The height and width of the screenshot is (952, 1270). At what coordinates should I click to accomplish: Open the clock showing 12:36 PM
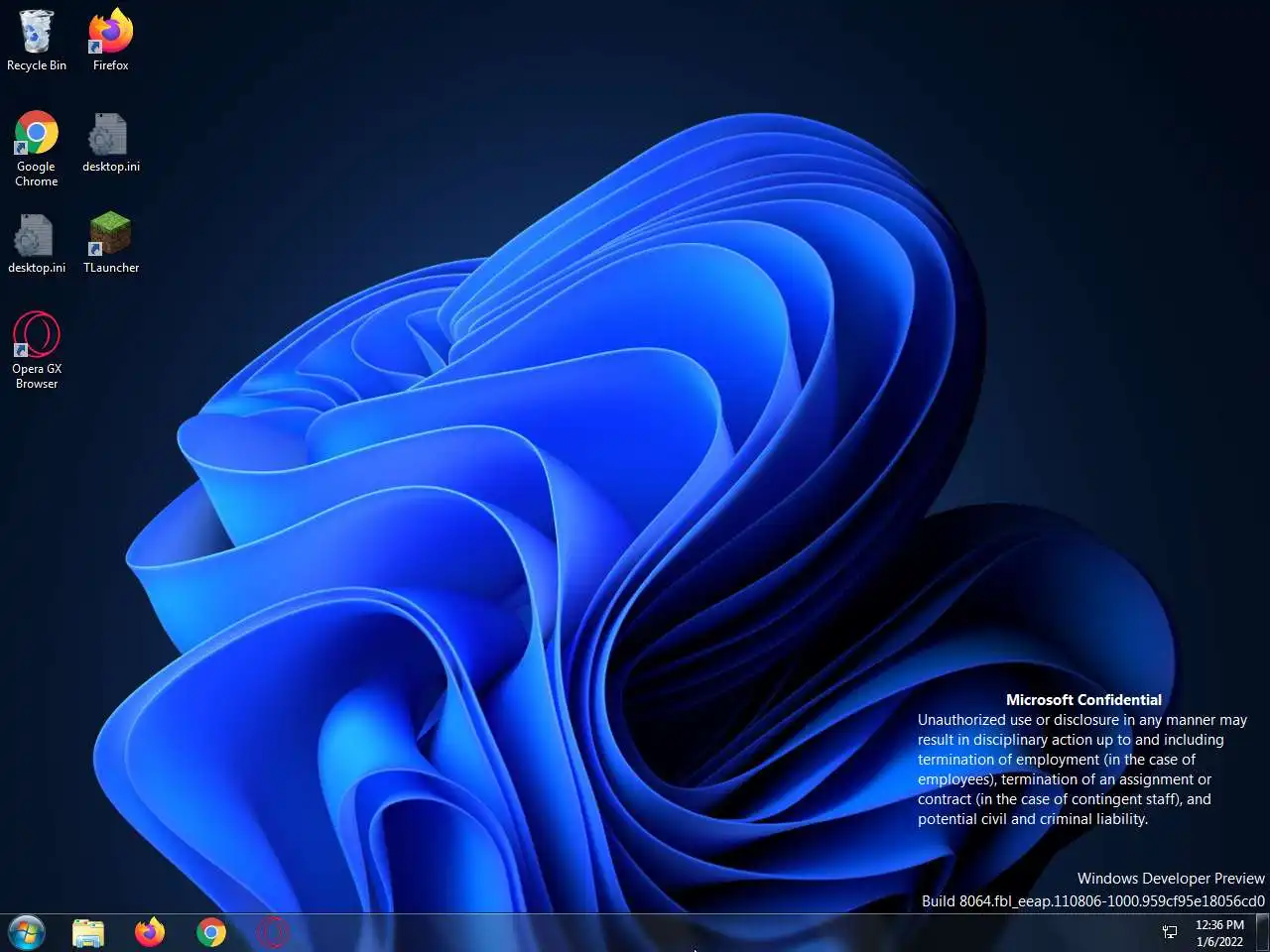(x=1219, y=933)
